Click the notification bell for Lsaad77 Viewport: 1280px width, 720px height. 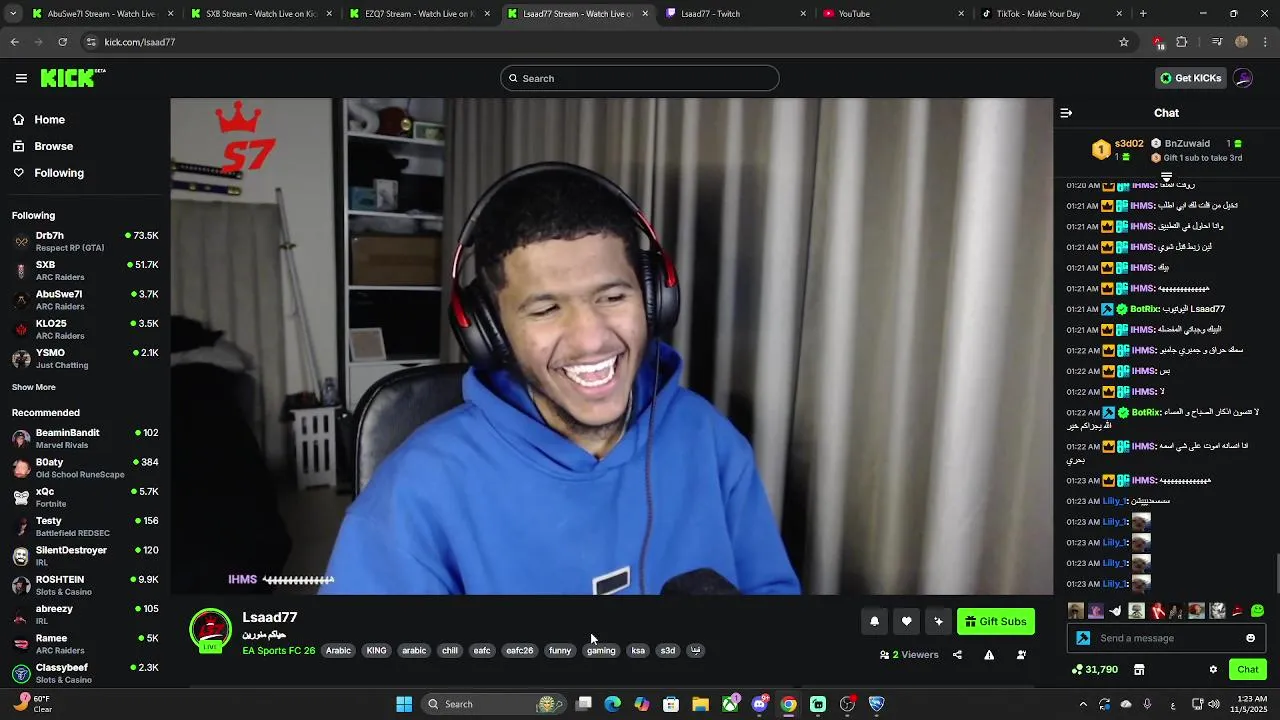[x=874, y=622]
